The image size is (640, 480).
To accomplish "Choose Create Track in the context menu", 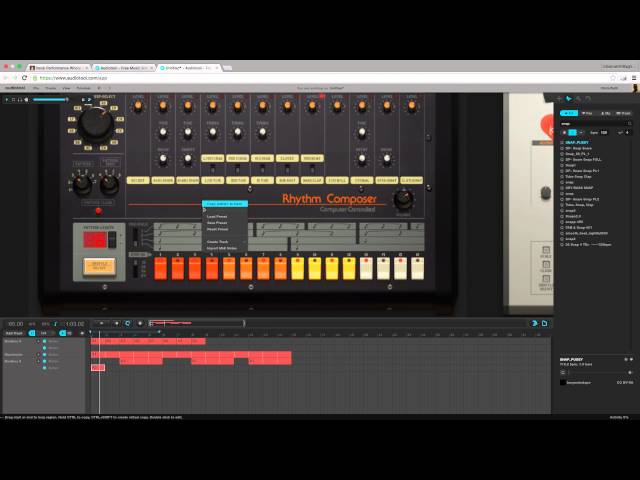I will pos(218,242).
